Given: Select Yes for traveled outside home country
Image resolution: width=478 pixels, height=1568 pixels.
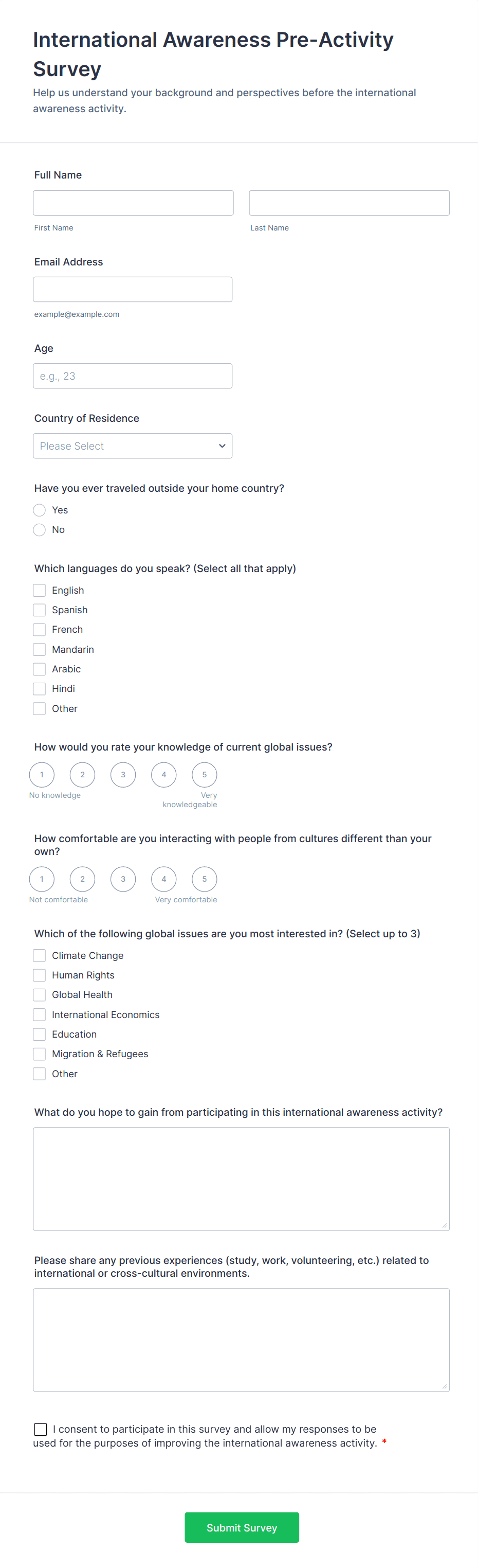Looking at the screenshot, I should (39, 510).
